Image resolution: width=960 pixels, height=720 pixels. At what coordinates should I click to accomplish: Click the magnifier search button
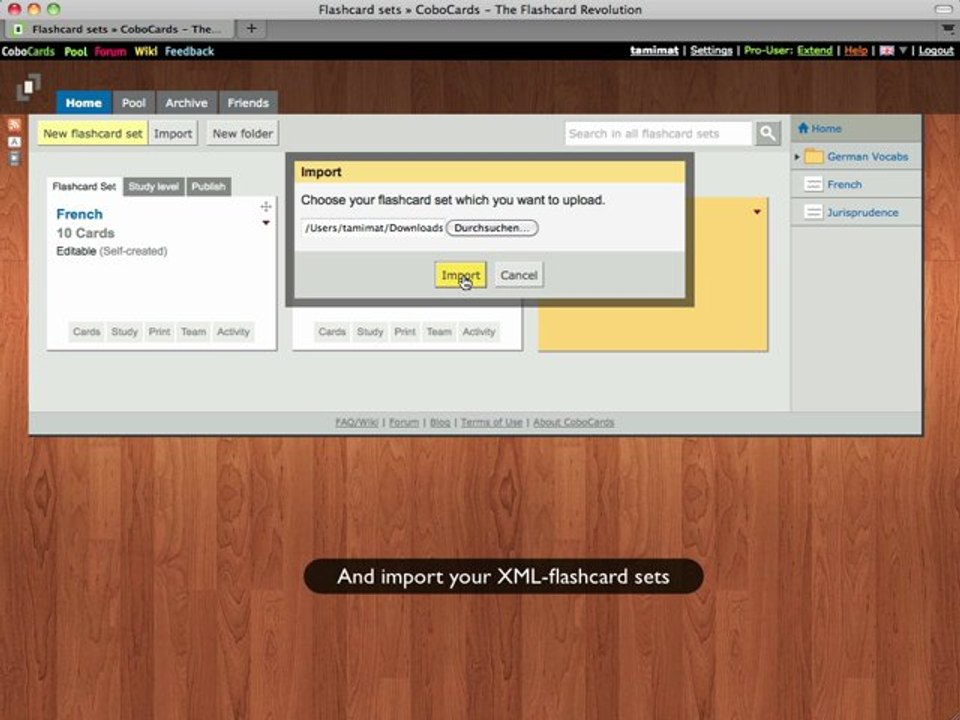[x=768, y=133]
